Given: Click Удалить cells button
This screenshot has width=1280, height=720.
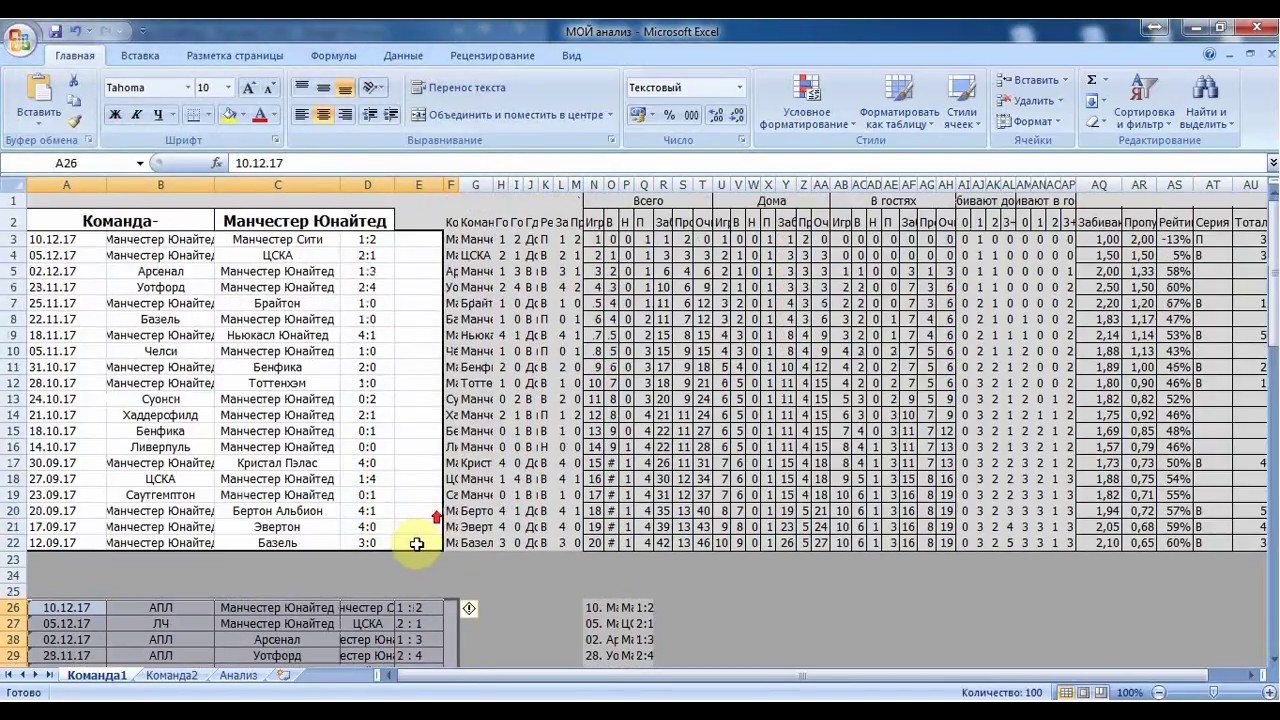Looking at the screenshot, I should click(1032, 101).
